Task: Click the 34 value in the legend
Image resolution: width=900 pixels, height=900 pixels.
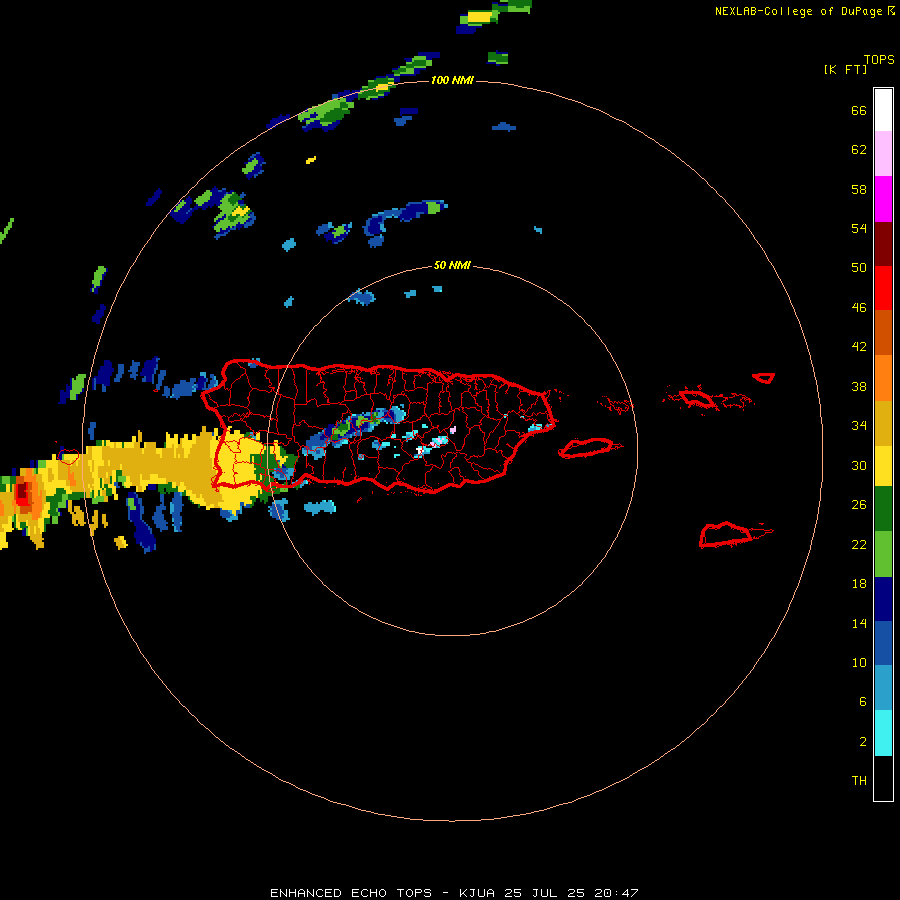Action: pyautogui.click(x=859, y=425)
